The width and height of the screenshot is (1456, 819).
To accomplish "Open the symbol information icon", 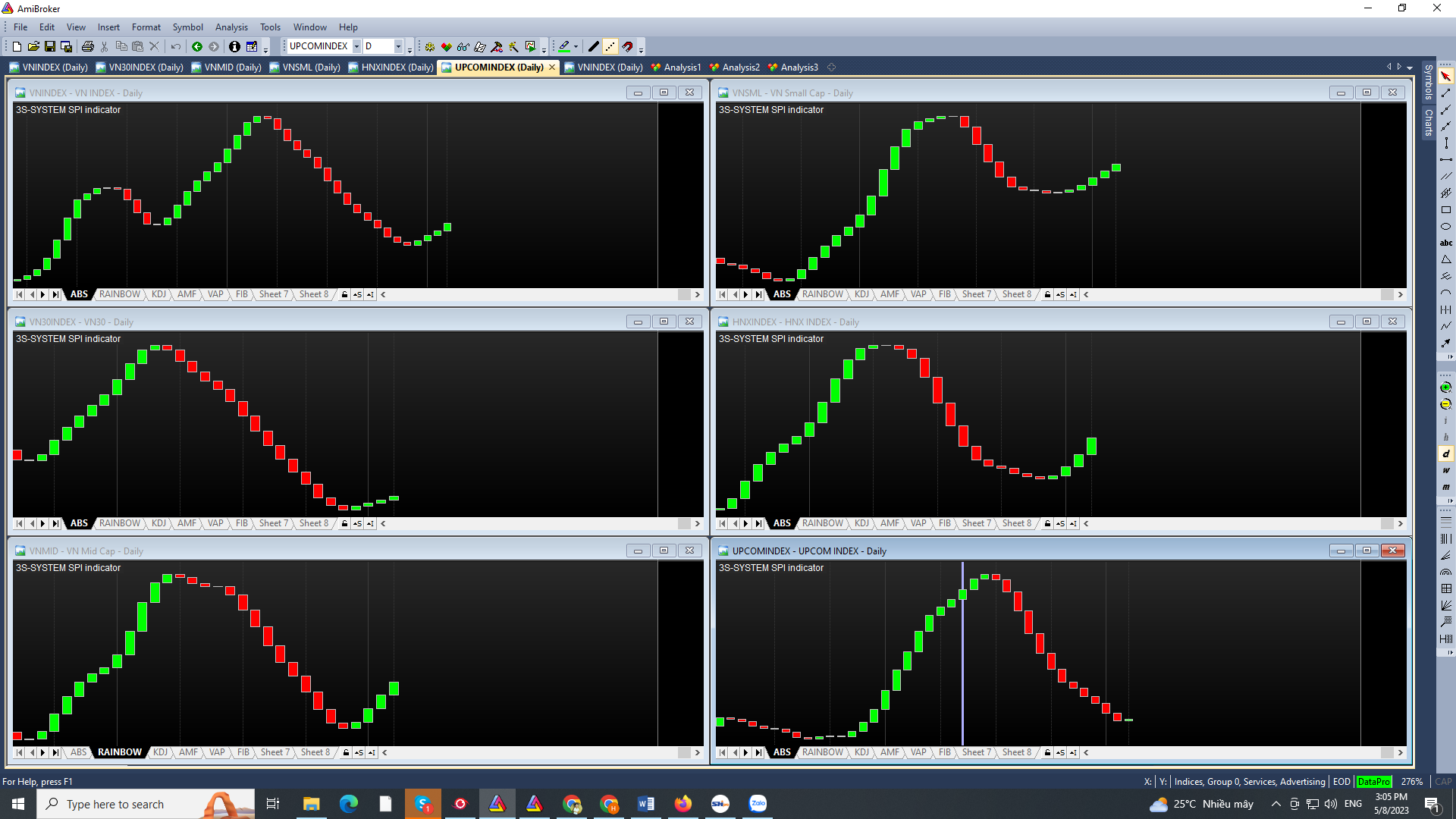I will 234,46.
